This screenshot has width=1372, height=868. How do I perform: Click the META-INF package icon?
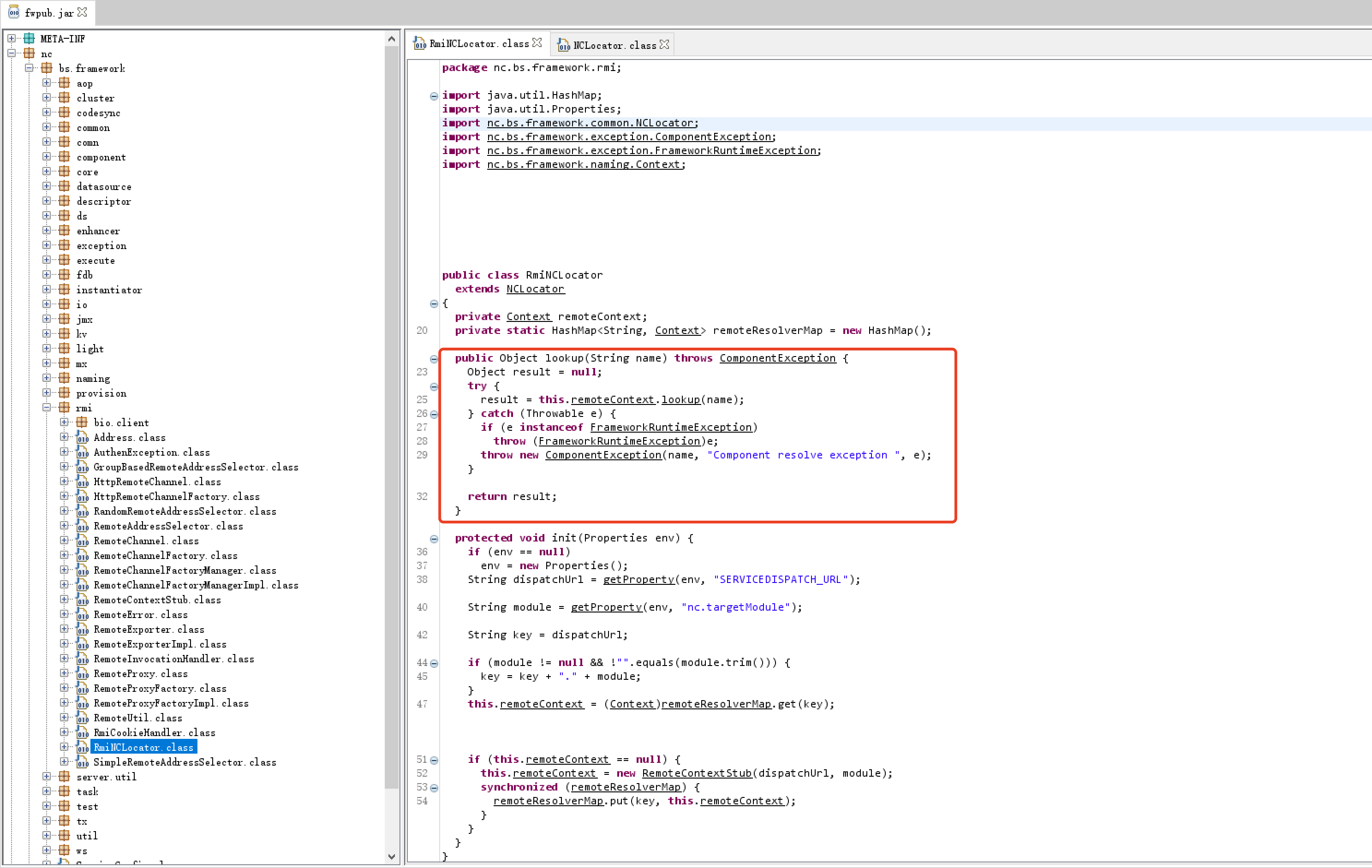29,39
